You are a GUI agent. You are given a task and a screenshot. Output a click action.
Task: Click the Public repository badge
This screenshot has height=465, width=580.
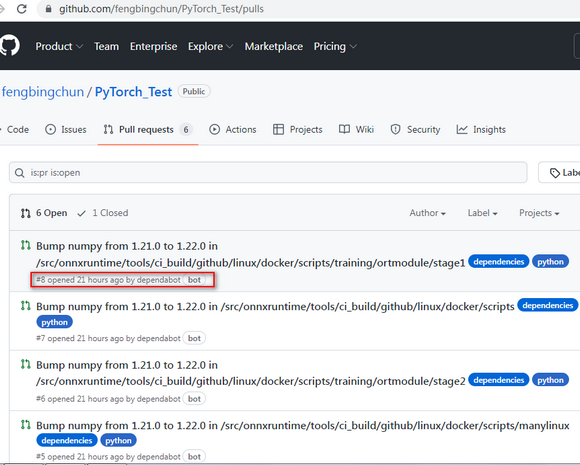tap(194, 91)
